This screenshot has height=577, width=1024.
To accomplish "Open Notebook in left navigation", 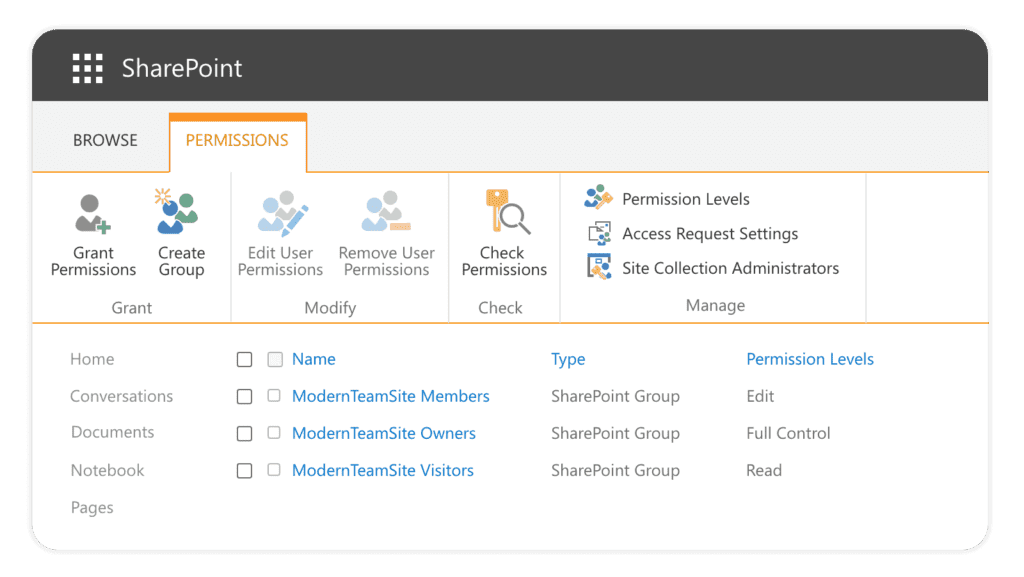I will click(107, 471).
